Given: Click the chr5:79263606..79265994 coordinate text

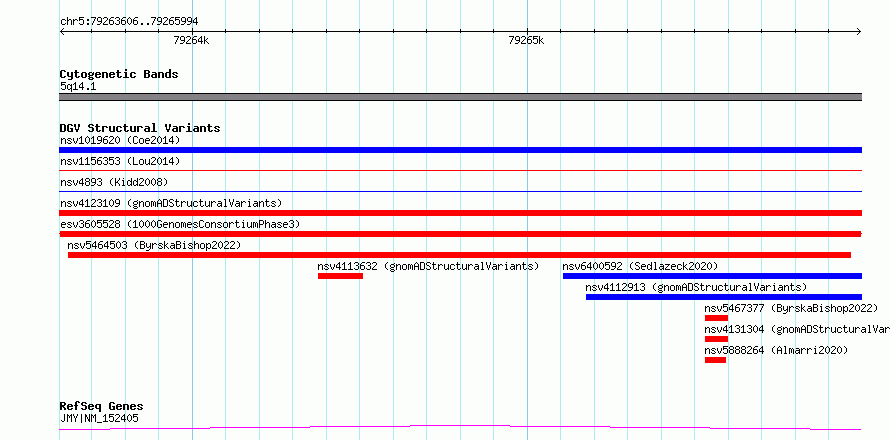Looking at the screenshot, I should tap(129, 22).
